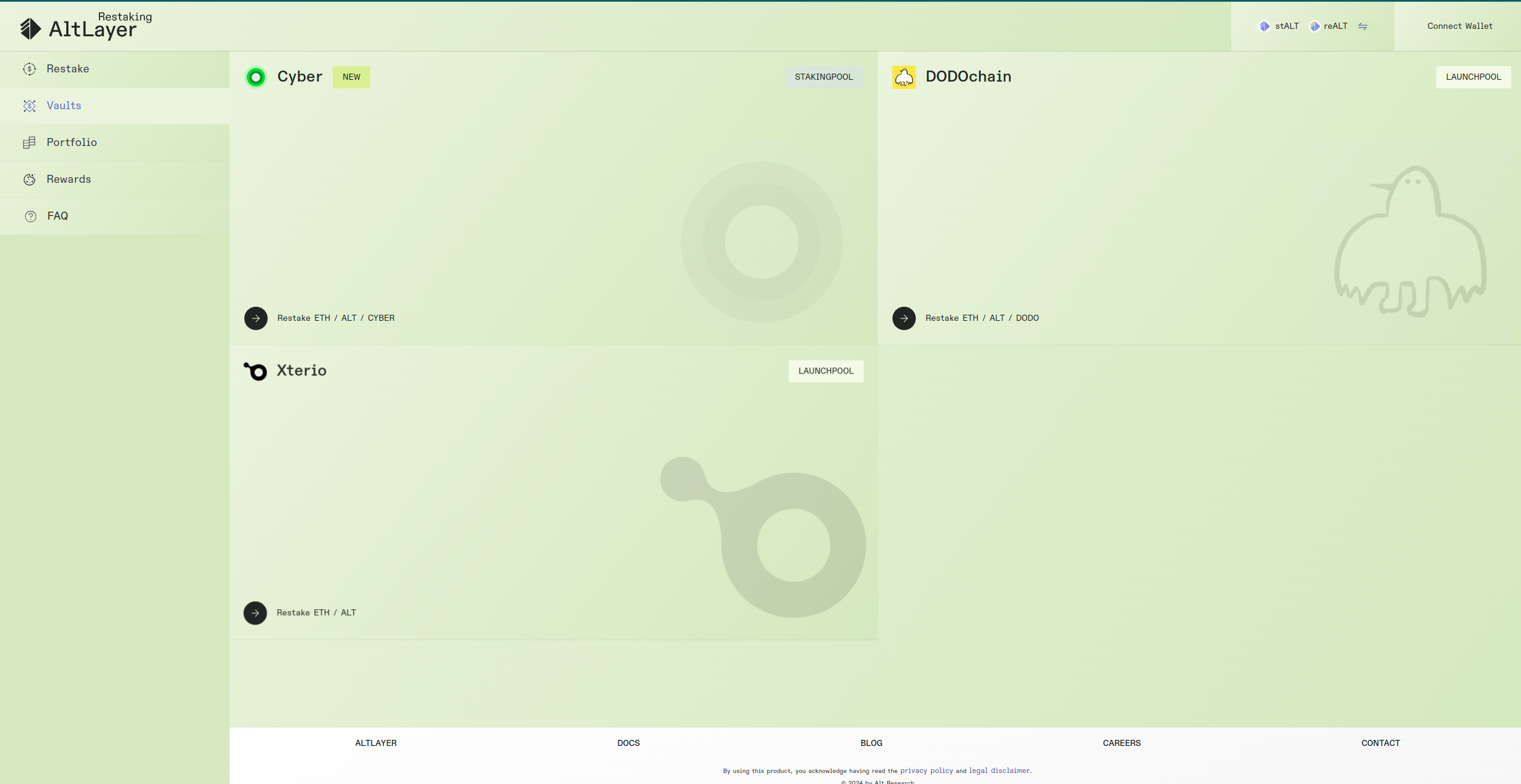Open the Rewards menu item

click(x=69, y=179)
